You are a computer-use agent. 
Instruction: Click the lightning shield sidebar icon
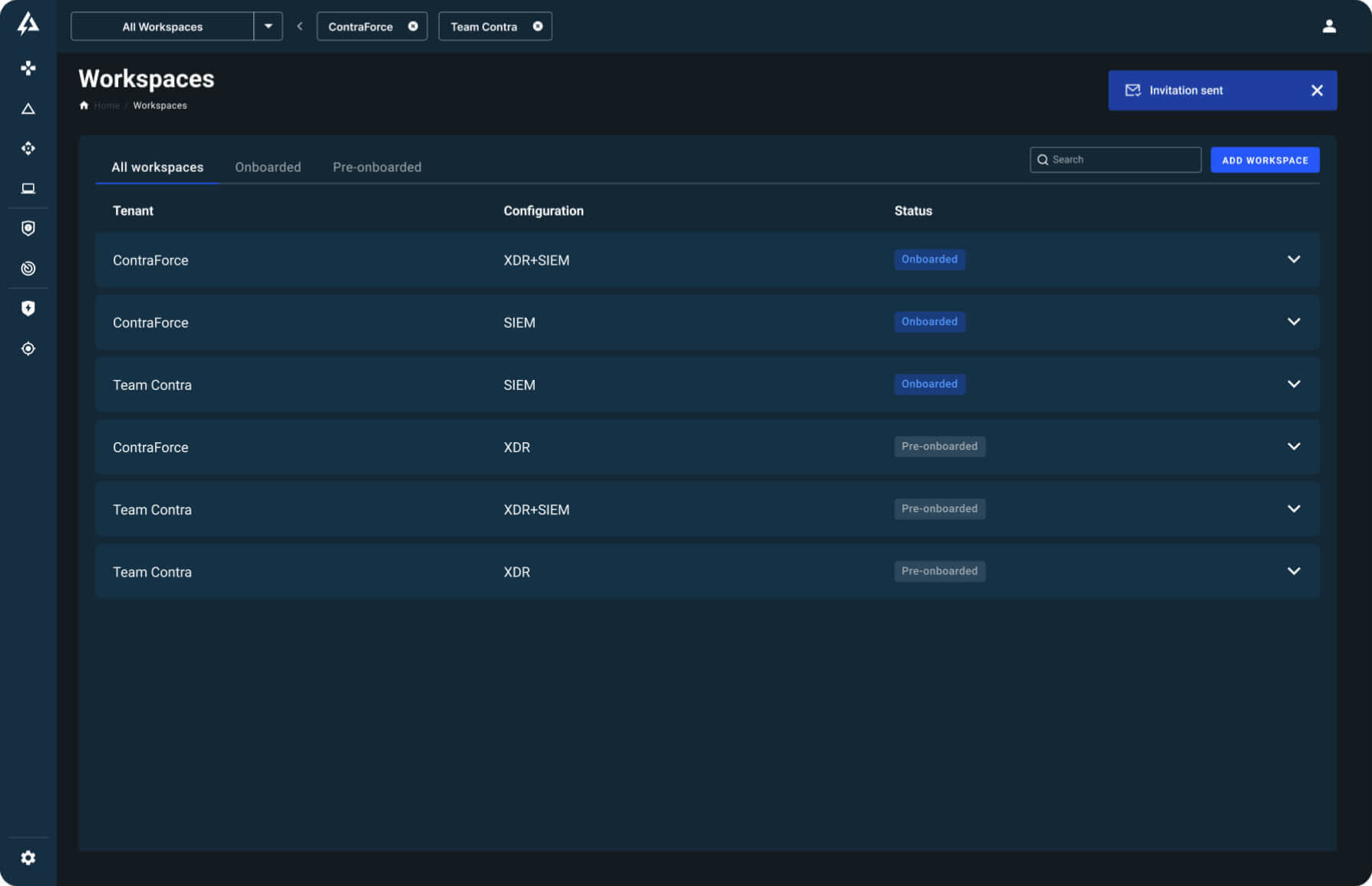point(28,308)
